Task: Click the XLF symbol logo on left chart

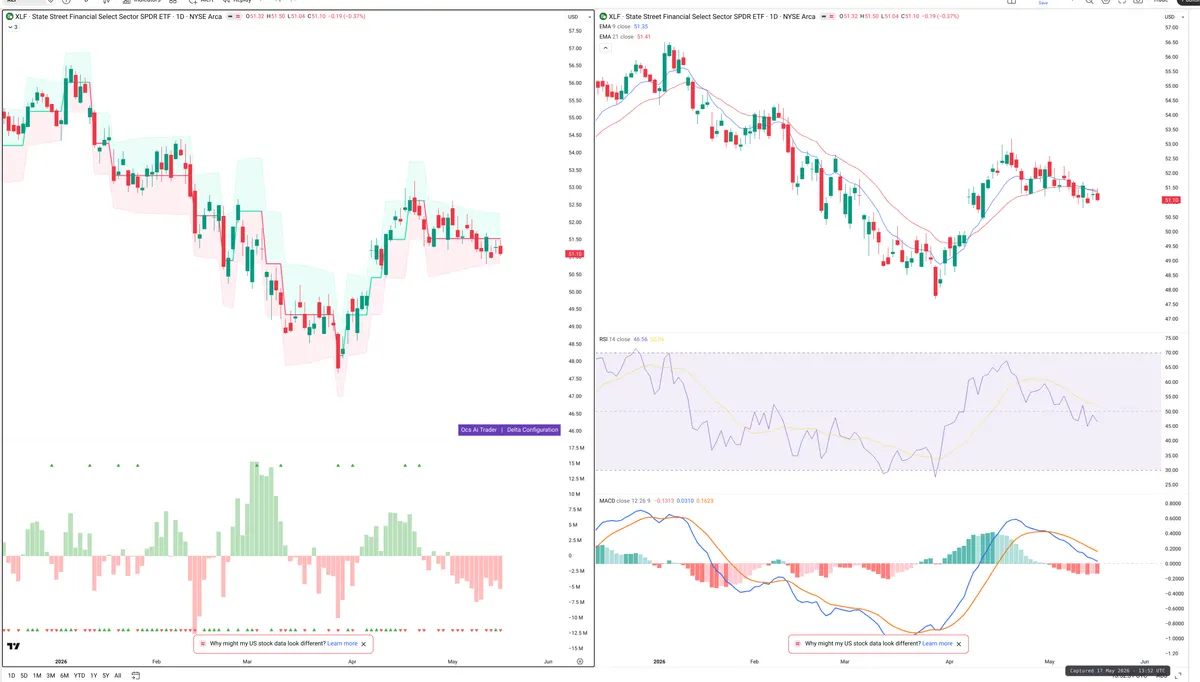Action: coord(10,17)
